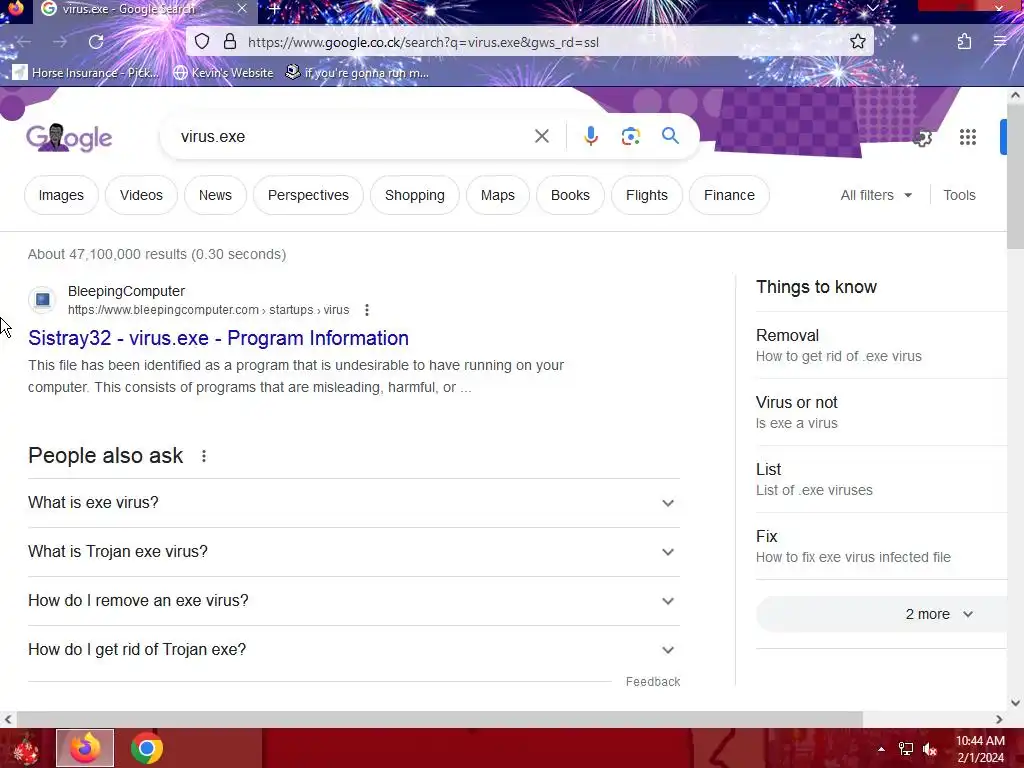
Task: Click BleepingComputer site favicon
Action: (x=42, y=300)
